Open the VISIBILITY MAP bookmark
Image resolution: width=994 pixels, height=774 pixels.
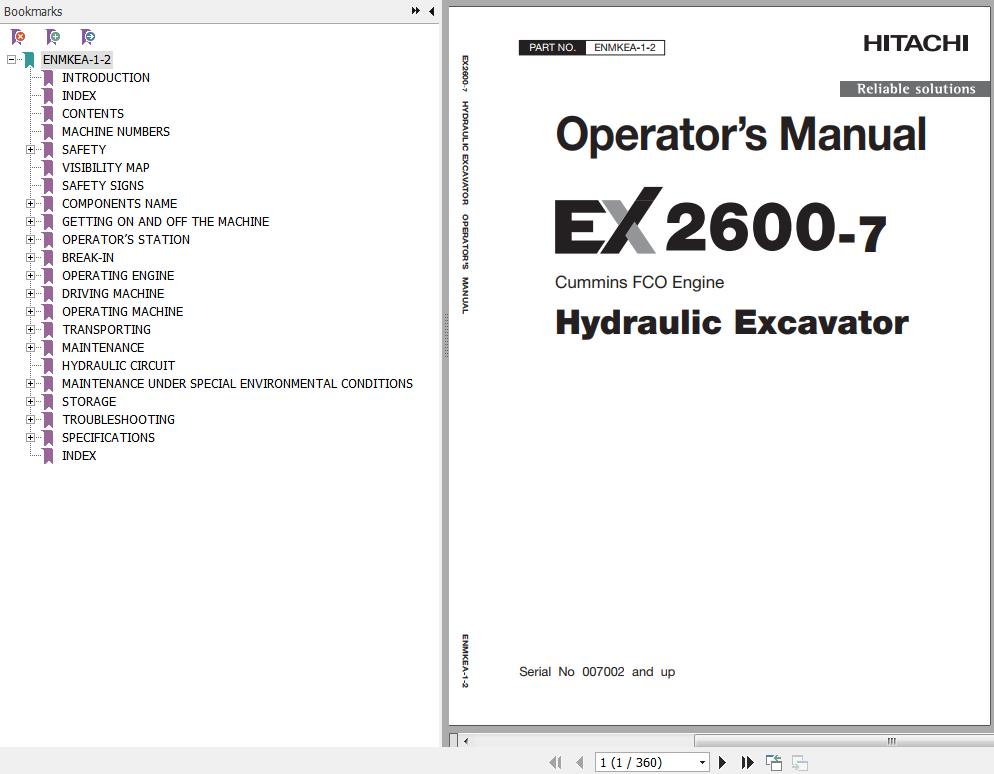click(106, 167)
